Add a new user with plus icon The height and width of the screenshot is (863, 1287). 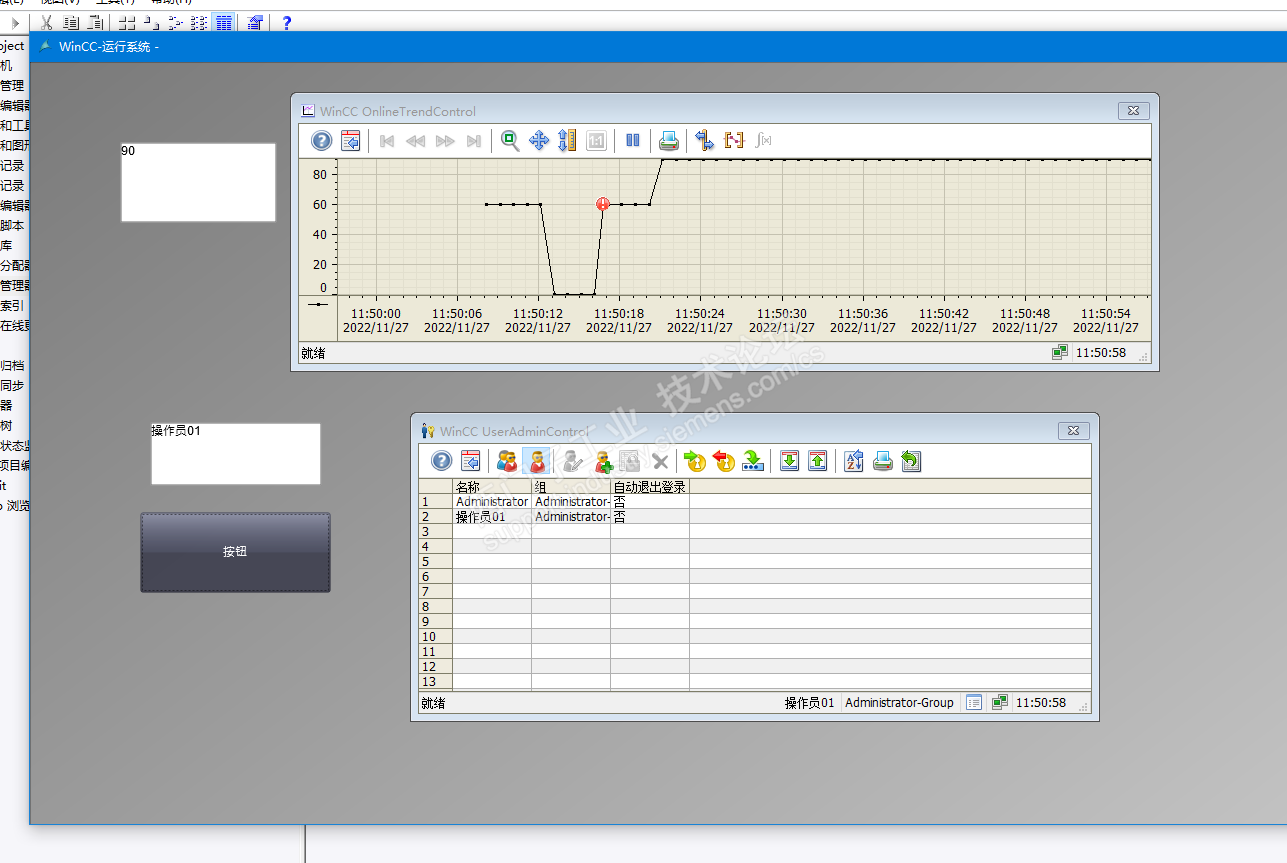(x=603, y=461)
